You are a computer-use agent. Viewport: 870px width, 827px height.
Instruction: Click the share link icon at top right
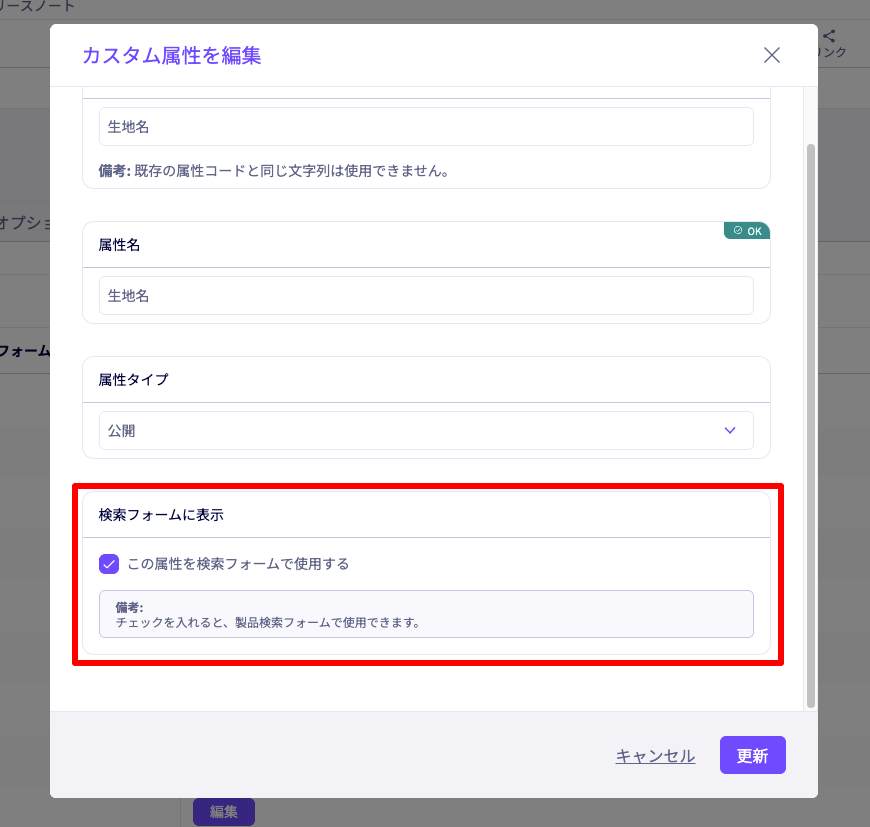coord(830,37)
